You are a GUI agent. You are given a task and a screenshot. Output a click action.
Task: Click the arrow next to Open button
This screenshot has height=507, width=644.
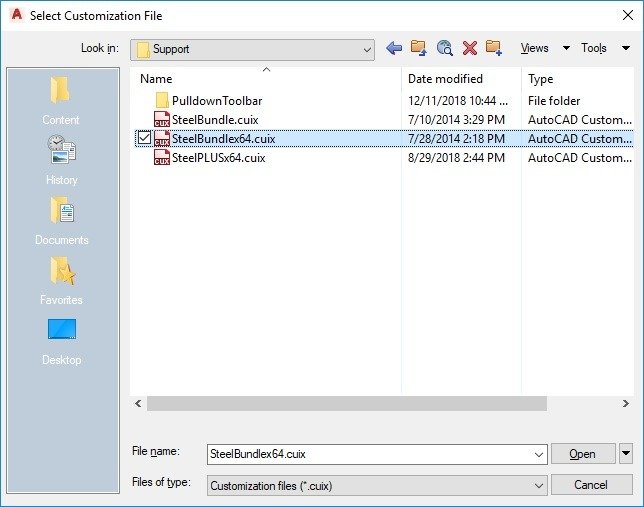pos(626,454)
